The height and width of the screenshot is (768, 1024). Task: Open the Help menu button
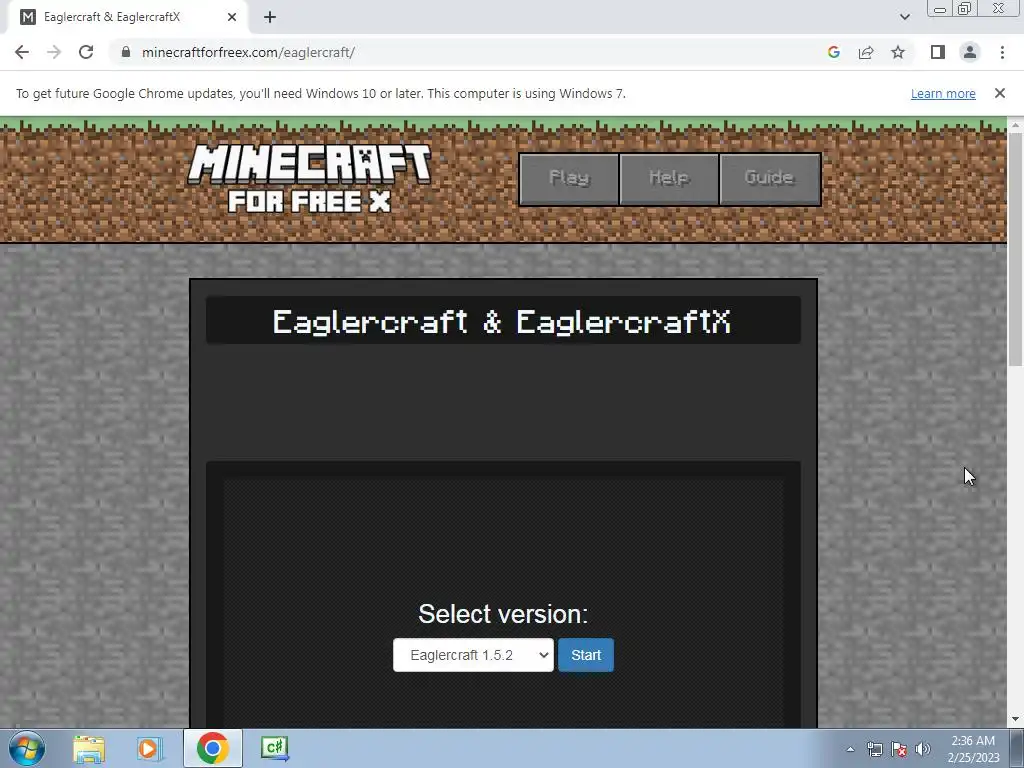click(669, 179)
